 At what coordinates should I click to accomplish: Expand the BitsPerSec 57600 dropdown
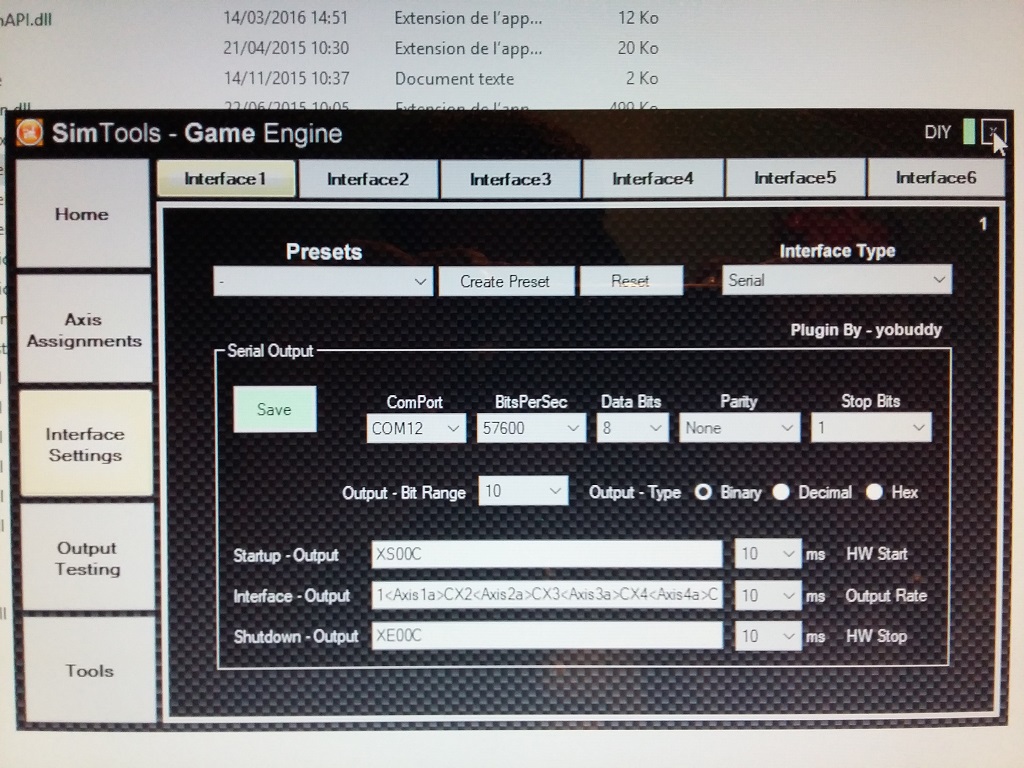coord(531,428)
